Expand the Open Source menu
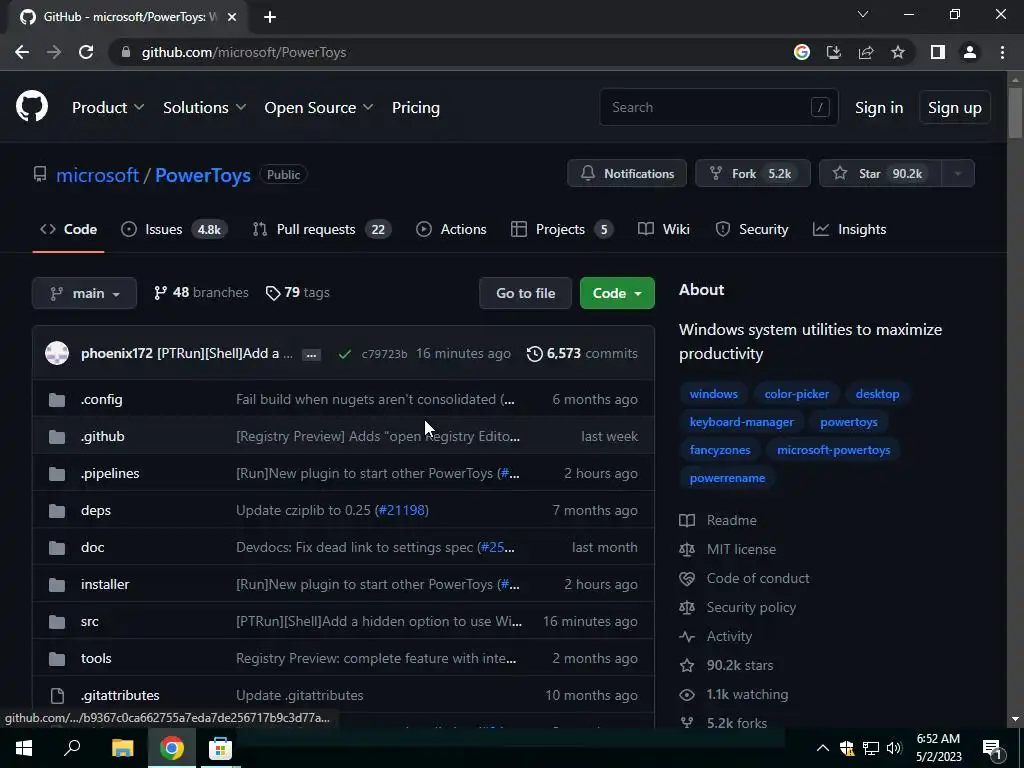The height and width of the screenshot is (768, 1024). click(x=319, y=108)
